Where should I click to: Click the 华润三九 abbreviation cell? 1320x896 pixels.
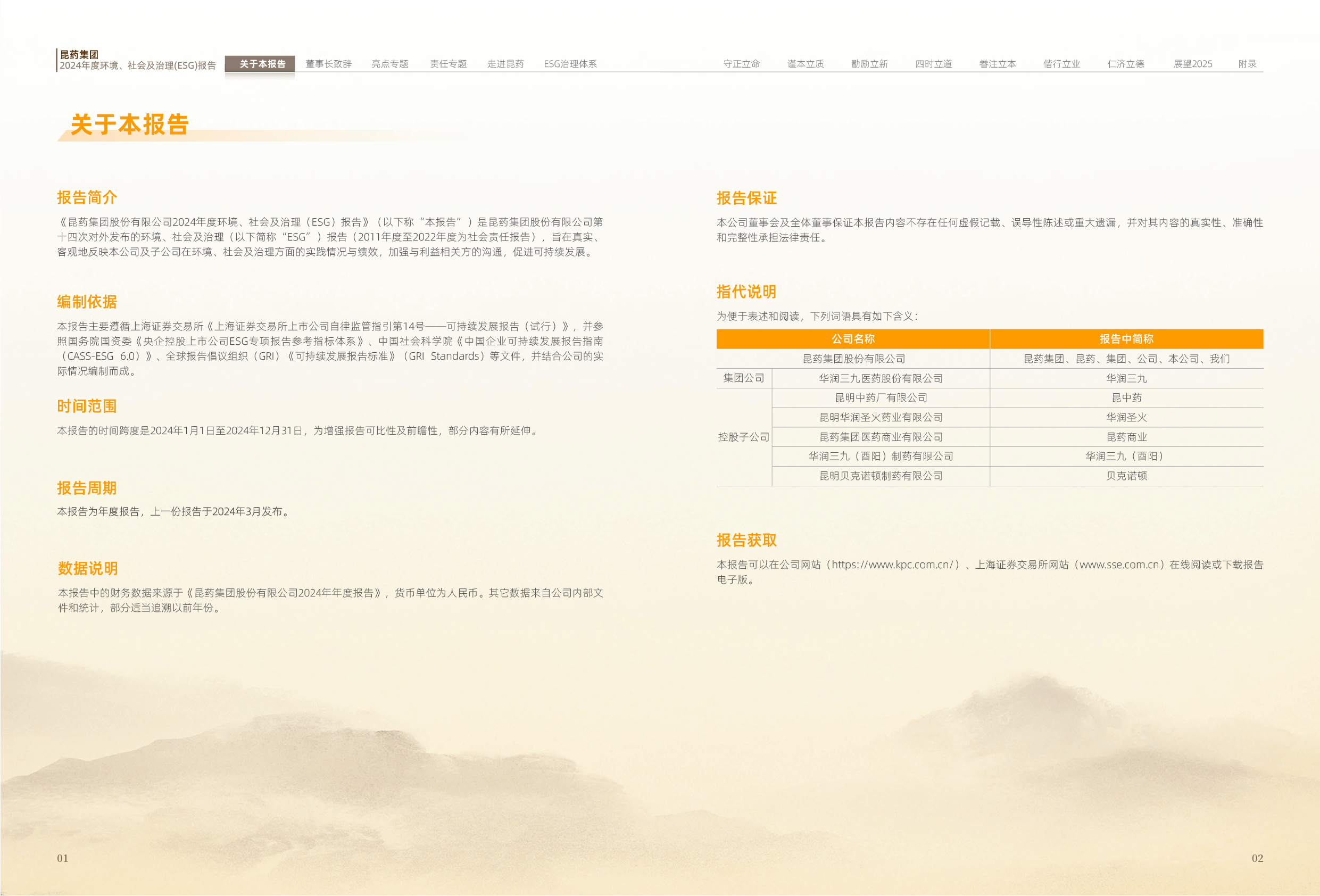click(x=1126, y=378)
